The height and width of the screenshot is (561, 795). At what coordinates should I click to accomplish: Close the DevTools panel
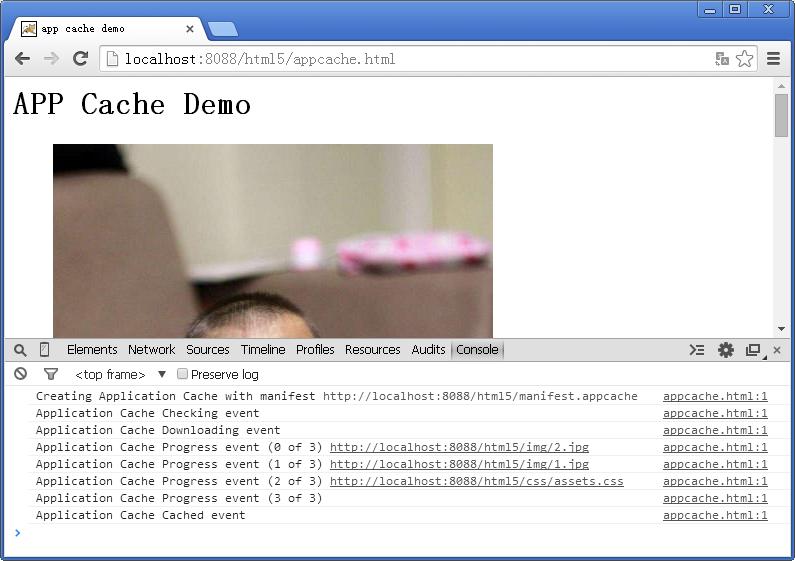(x=777, y=350)
